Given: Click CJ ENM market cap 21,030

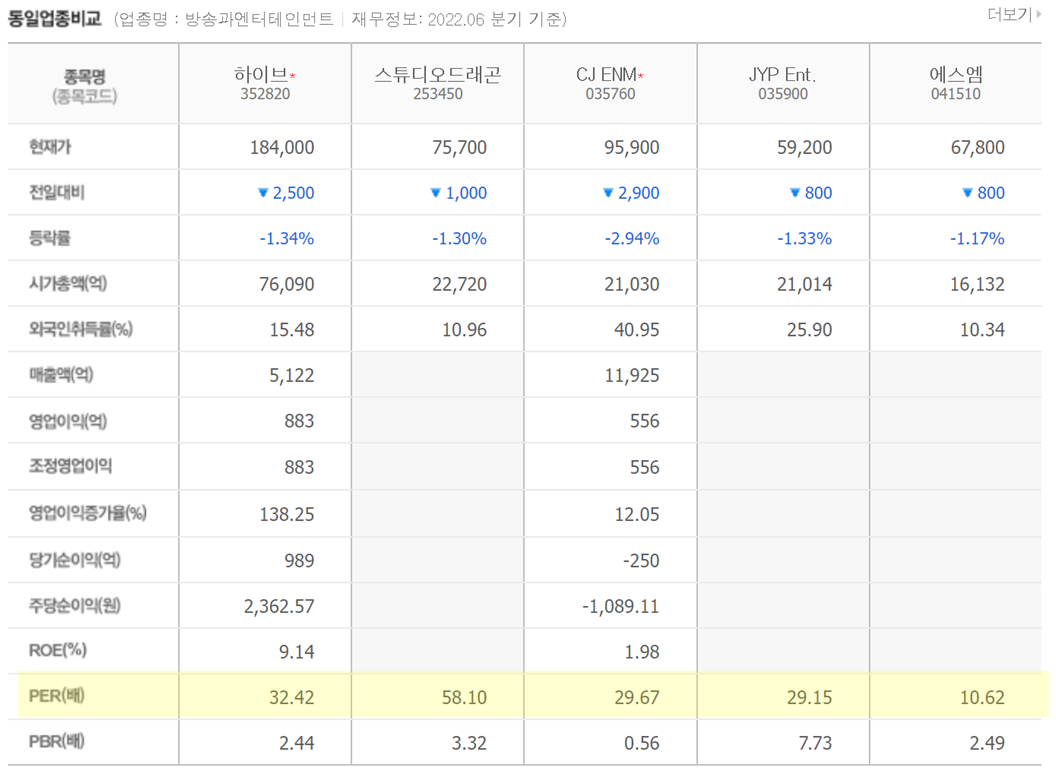Looking at the screenshot, I should (x=632, y=284).
